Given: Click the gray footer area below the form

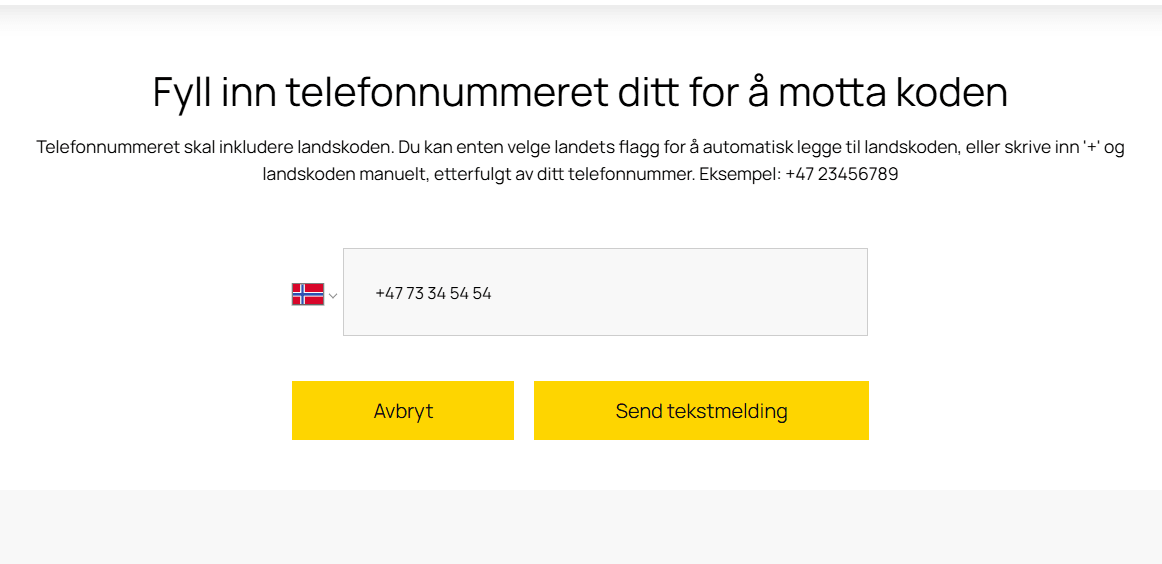Looking at the screenshot, I should (581, 526).
